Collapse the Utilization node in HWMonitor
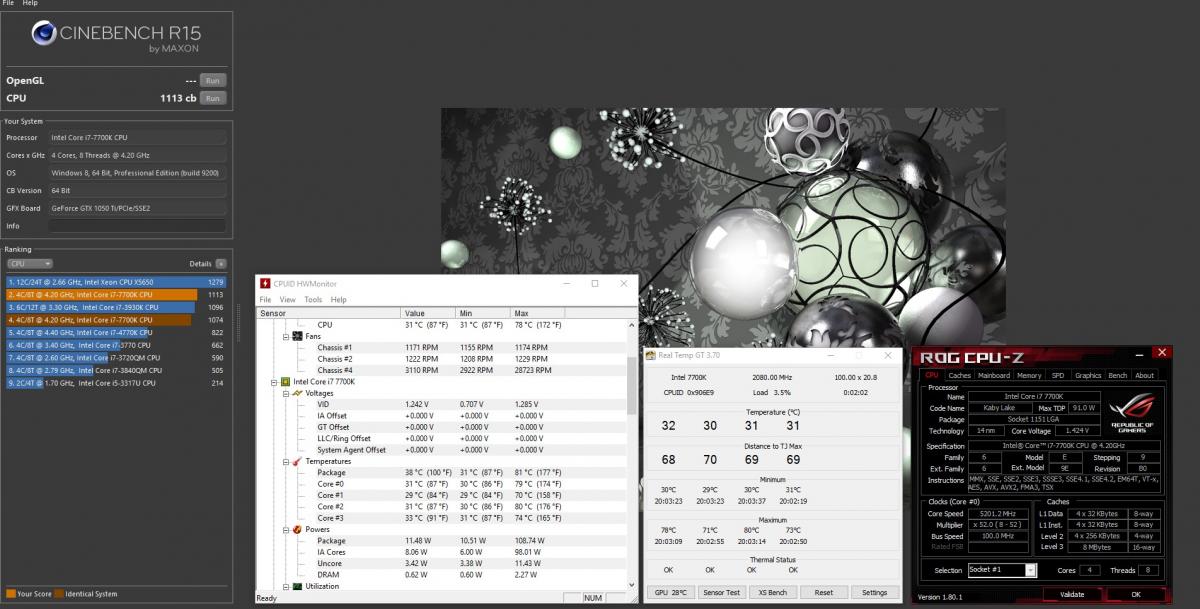This screenshot has height=609, width=1200. coord(286,586)
